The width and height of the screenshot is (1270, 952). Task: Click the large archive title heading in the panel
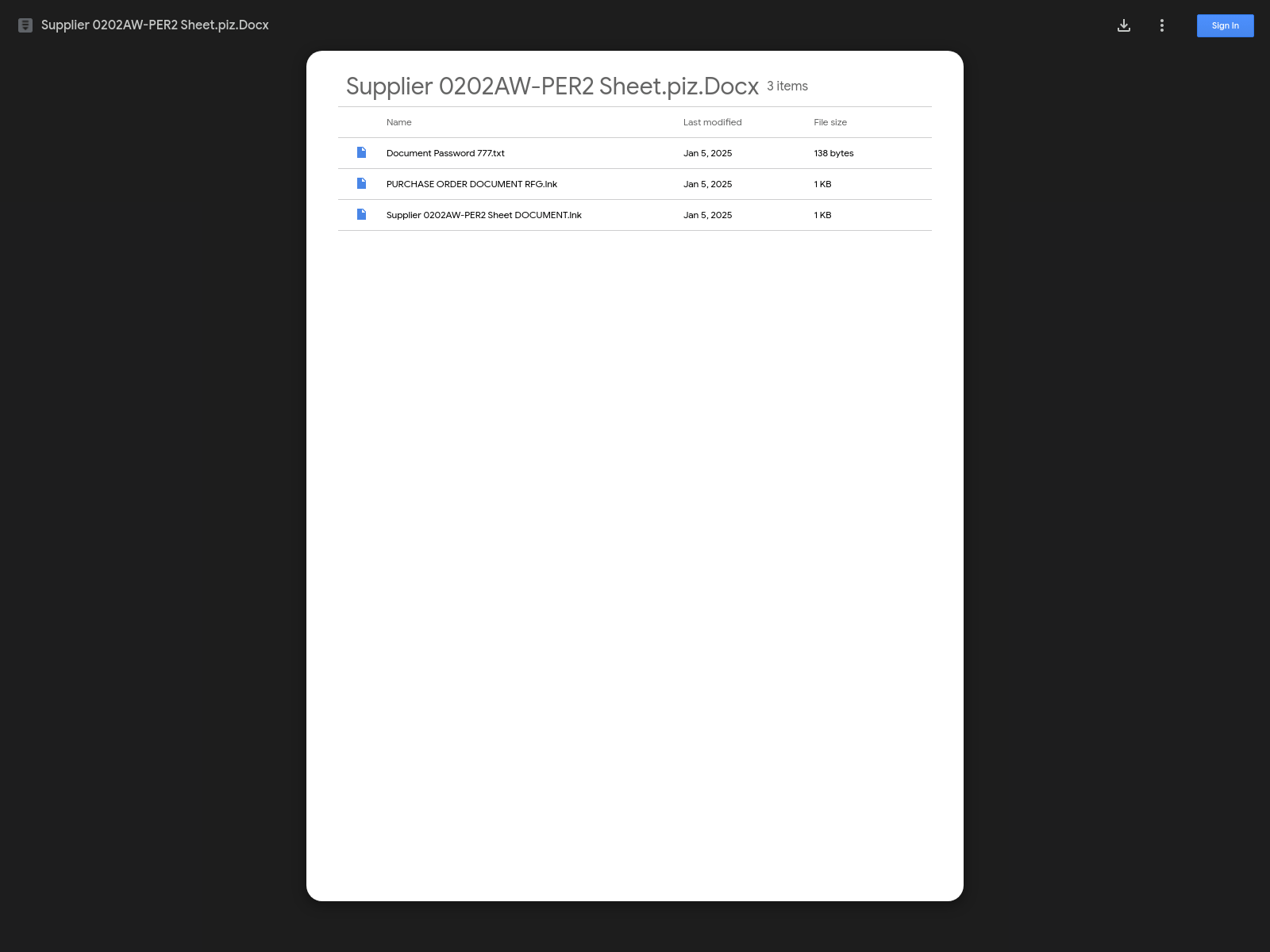(552, 86)
